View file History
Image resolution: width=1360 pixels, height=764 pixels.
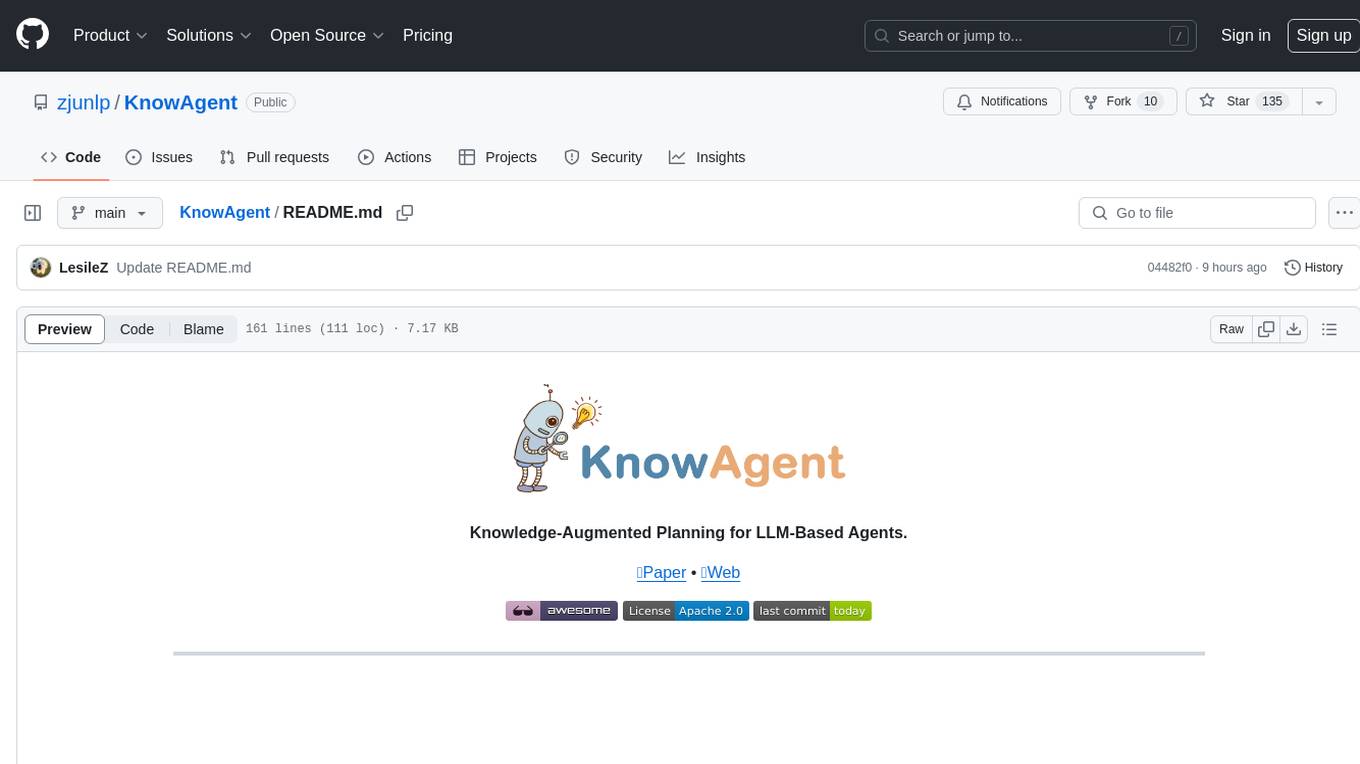click(1313, 268)
